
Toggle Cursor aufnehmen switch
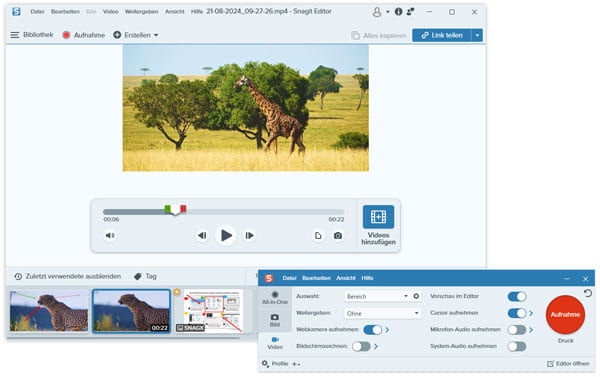pos(517,313)
